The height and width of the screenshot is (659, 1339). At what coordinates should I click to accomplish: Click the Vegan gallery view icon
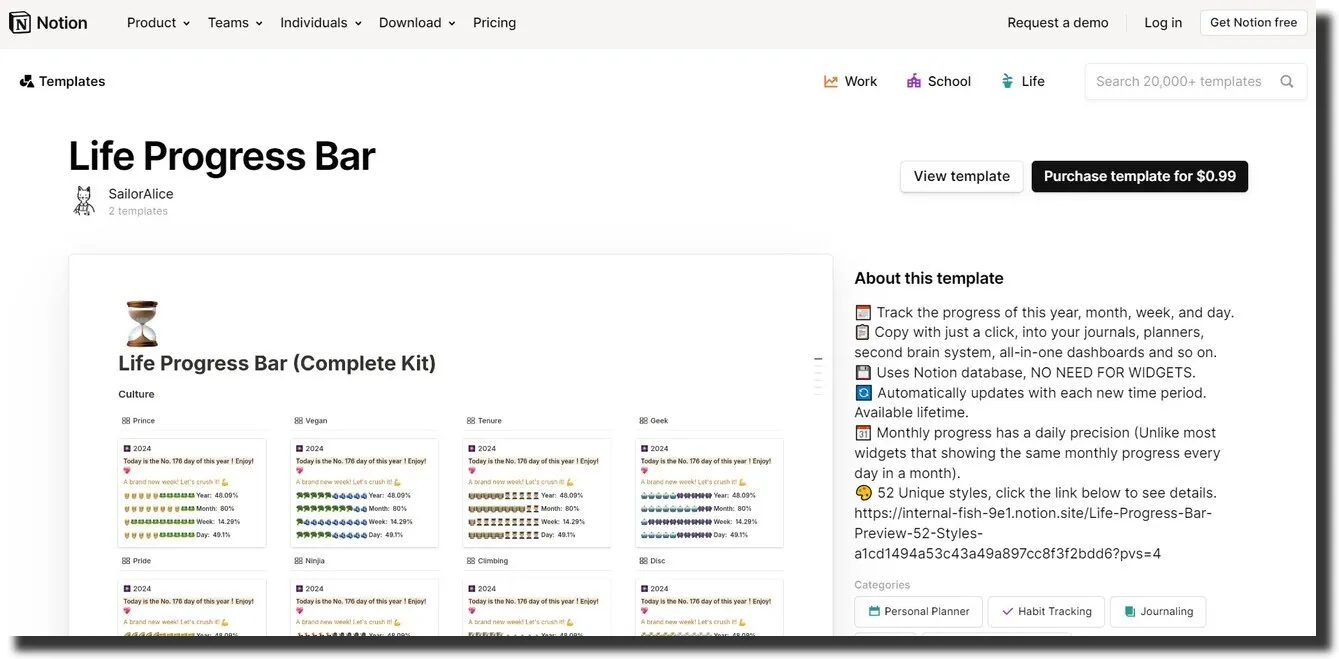[298, 421]
